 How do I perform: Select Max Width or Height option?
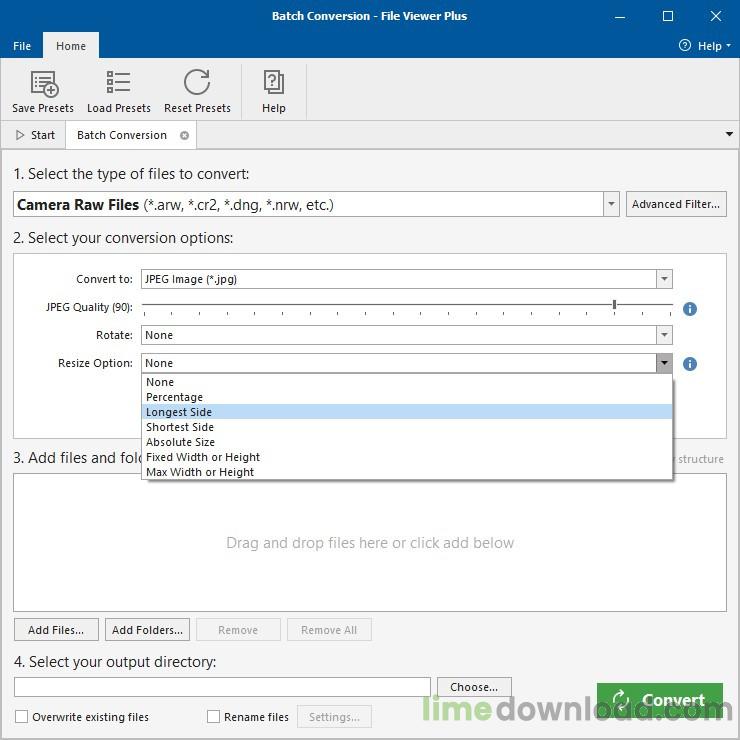pos(407,472)
